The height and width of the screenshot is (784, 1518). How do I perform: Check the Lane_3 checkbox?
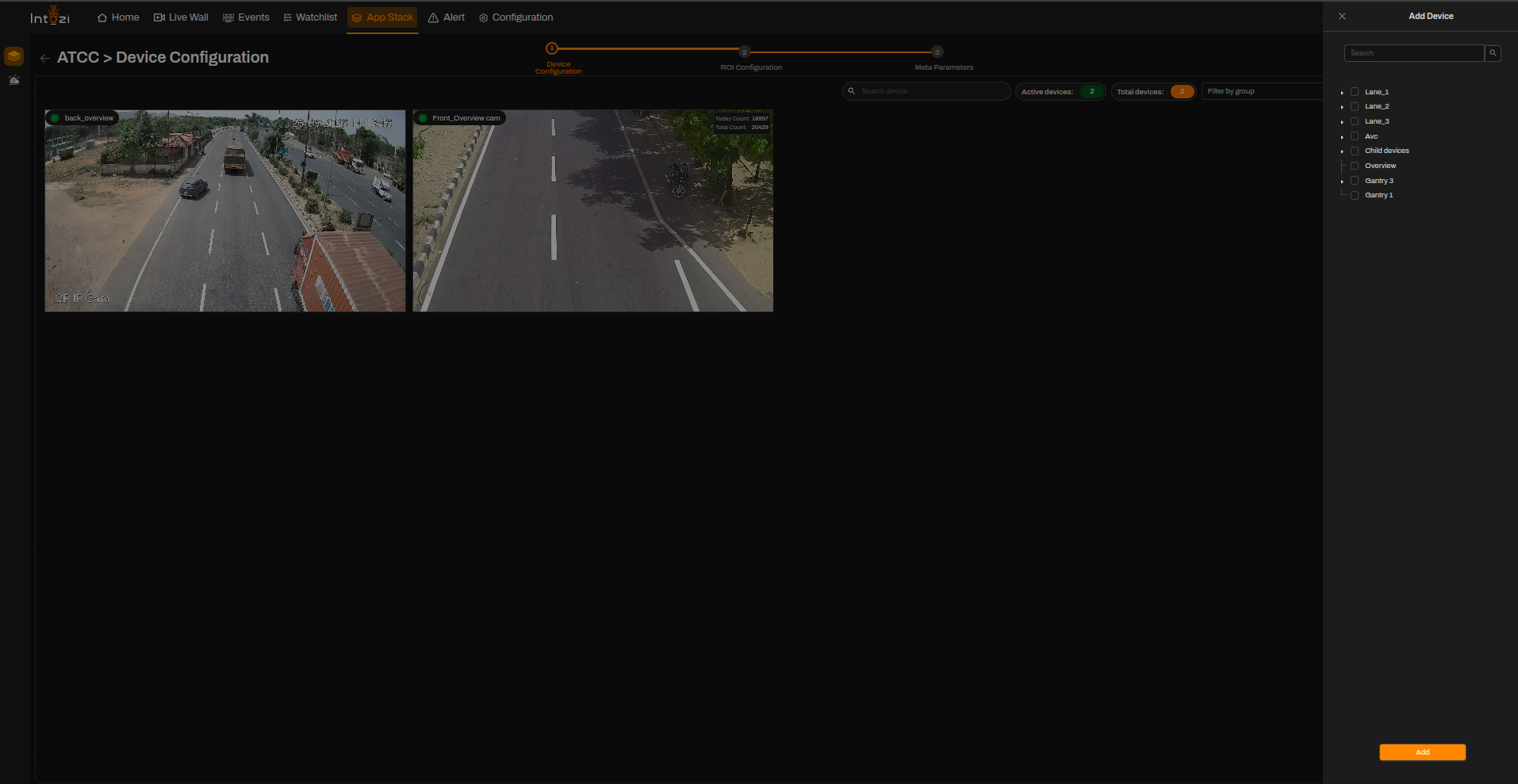pyautogui.click(x=1355, y=121)
